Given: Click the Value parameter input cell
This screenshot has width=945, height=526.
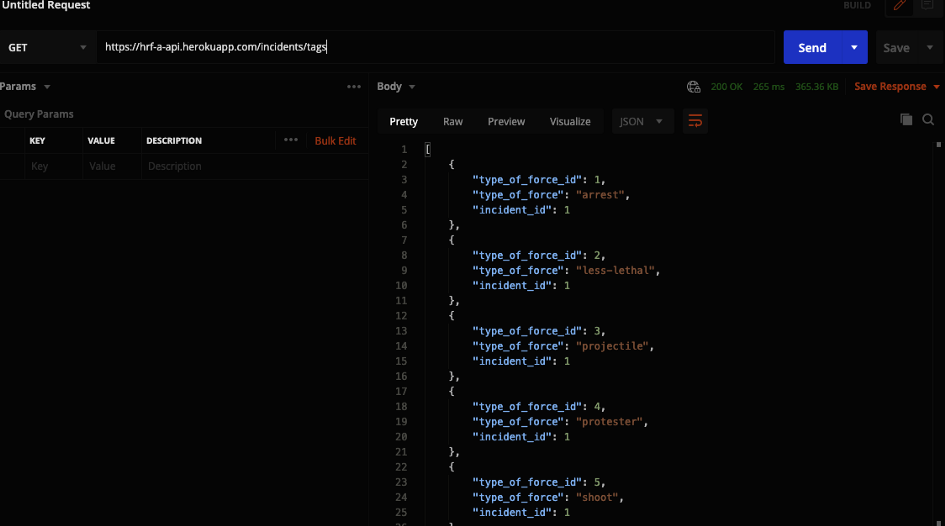Looking at the screenshot, I should [112, 166].
